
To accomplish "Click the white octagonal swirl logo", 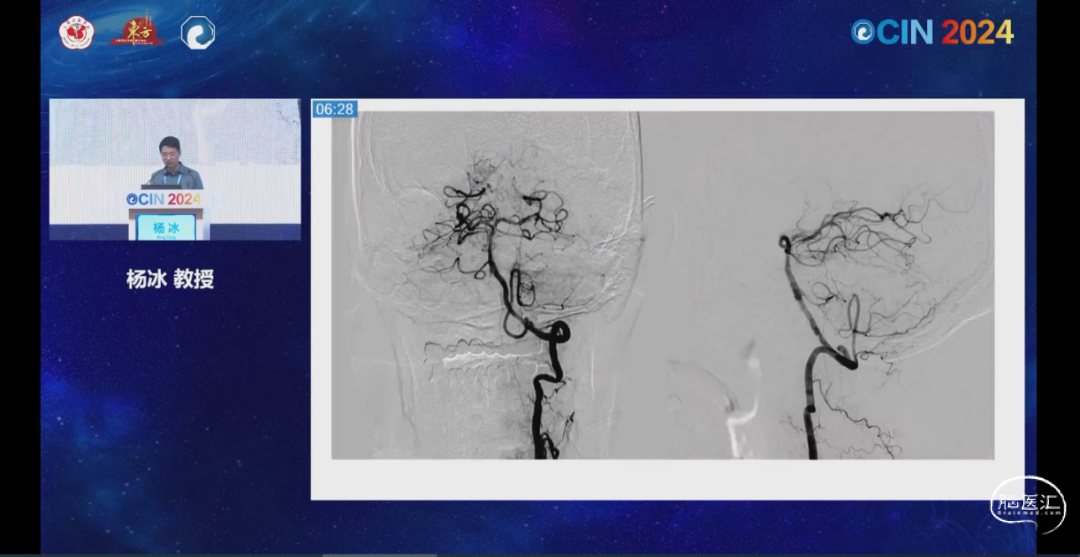I will pyautogui.click(x=197, y=33).
